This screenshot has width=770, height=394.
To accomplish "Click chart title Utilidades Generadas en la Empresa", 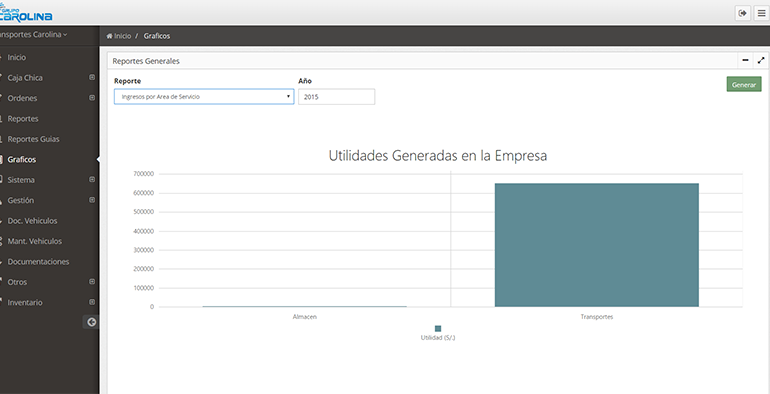I will 438,156.
